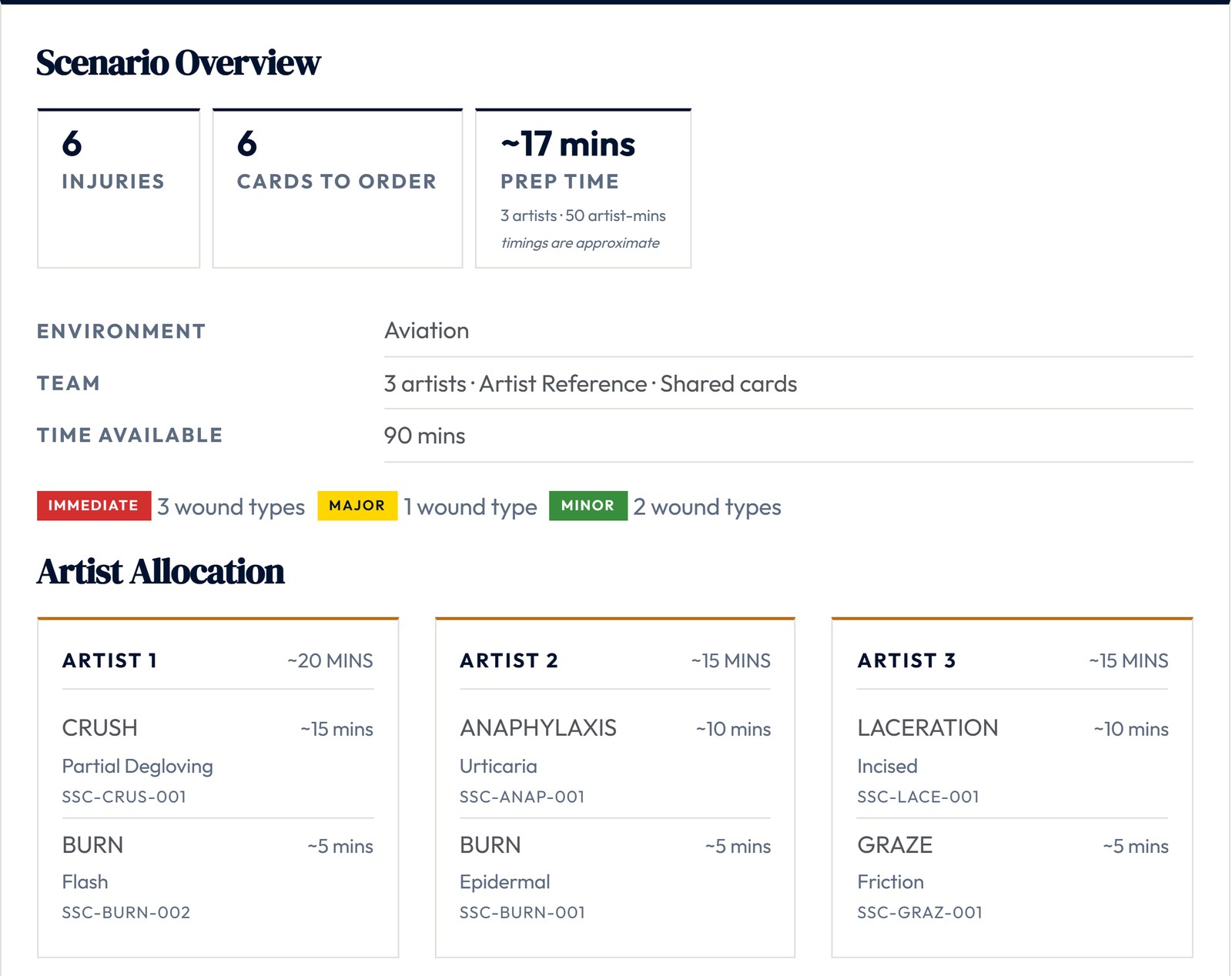The image size is (1232, 976).
Task: Click "3 artists · Artist Reference · Shared cards"
Action: [591, 384]
